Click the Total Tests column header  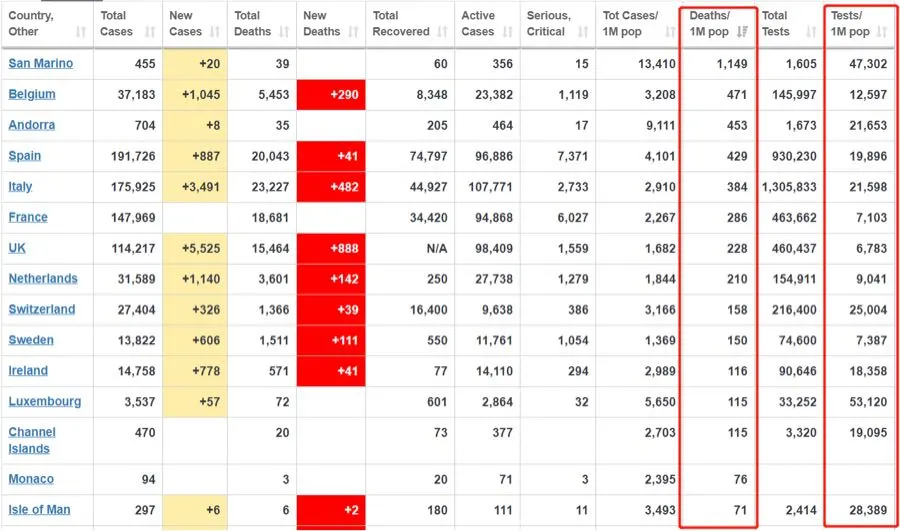789,24
